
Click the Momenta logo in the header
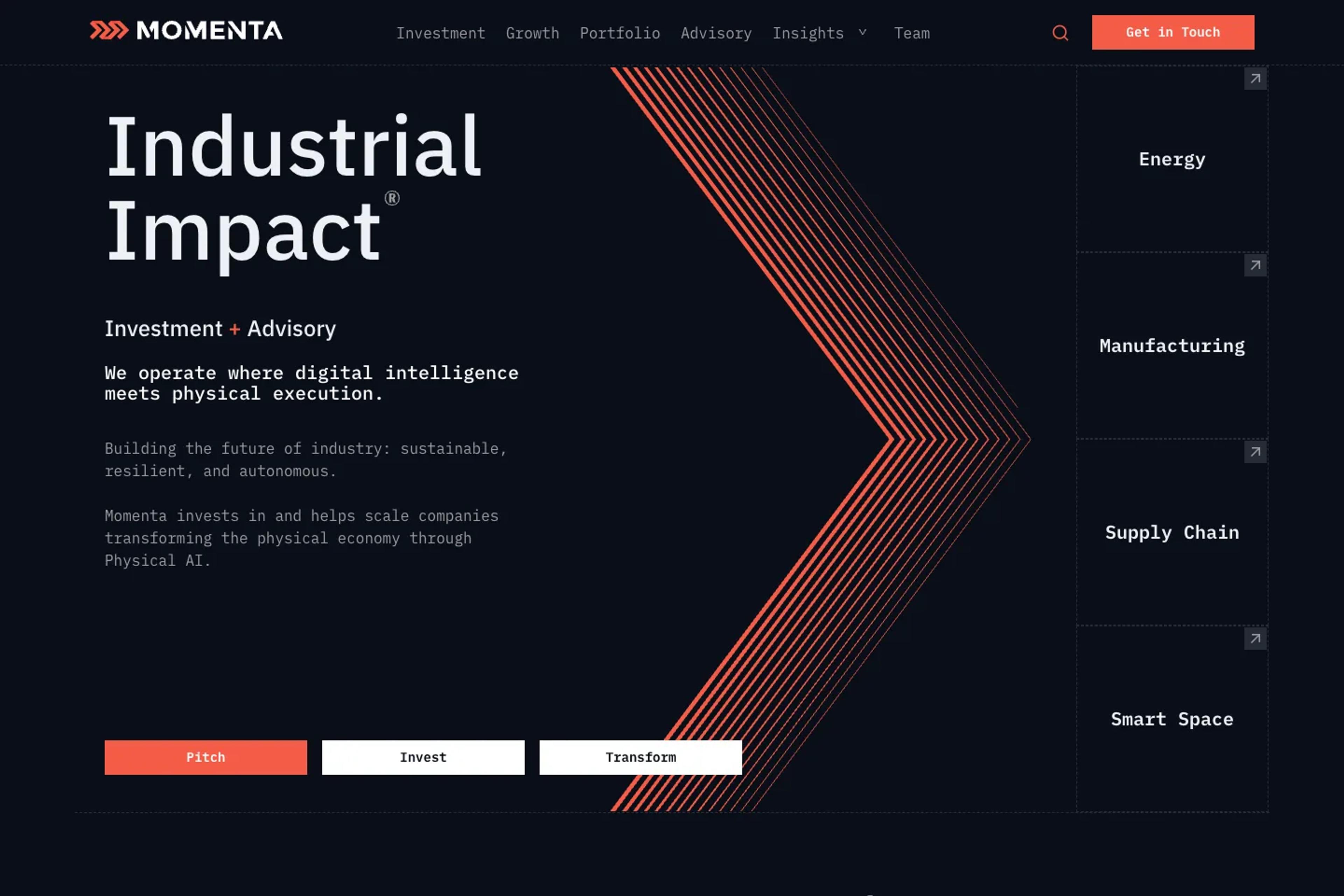[186, 31]
